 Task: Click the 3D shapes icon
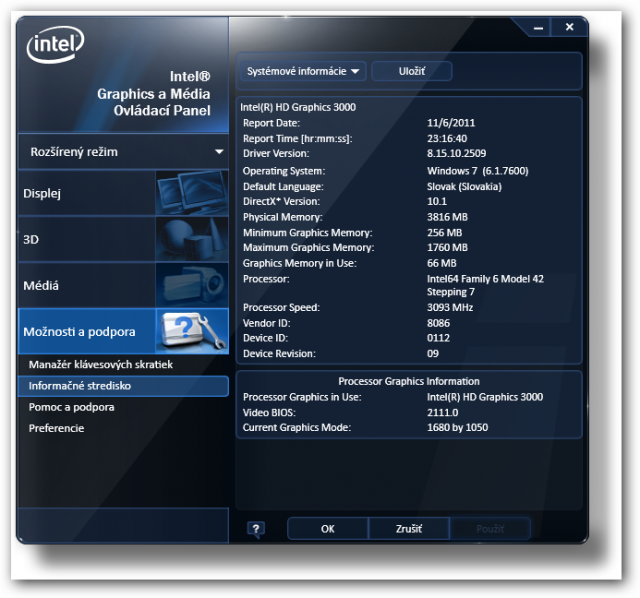pyautogui.click(x=191, y=239)
